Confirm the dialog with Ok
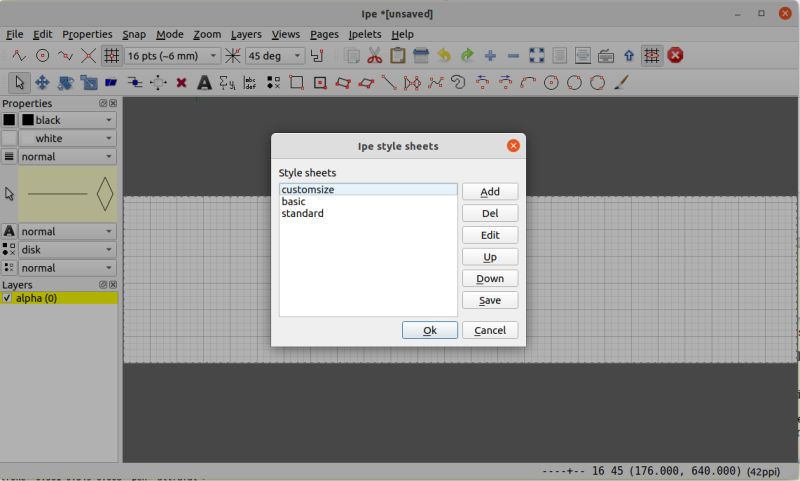The image size is (800, 481). click(430, 330)
